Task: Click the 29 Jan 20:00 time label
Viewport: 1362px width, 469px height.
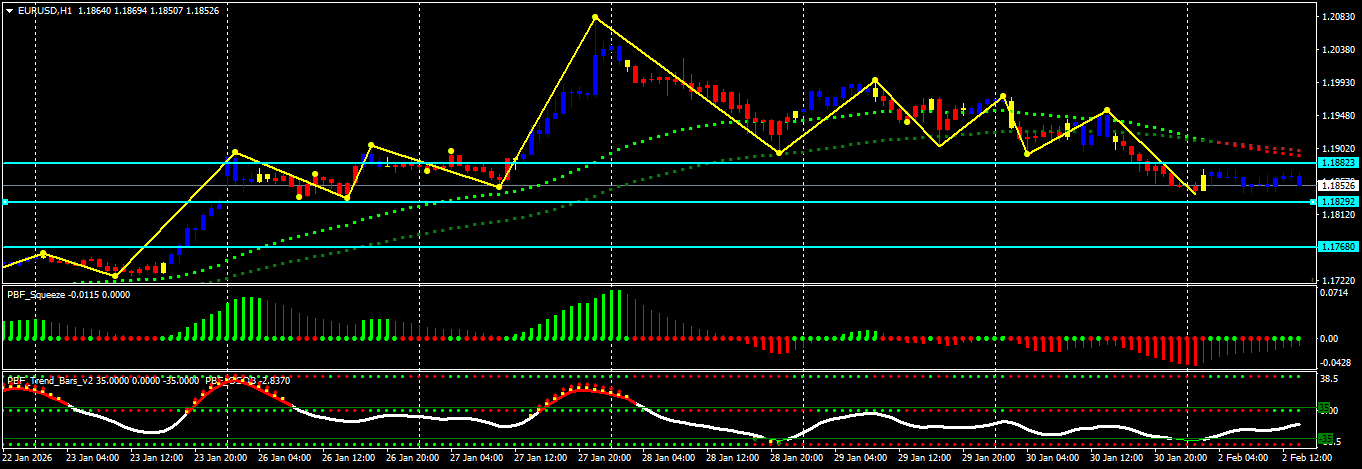Action: click(988, 457)
